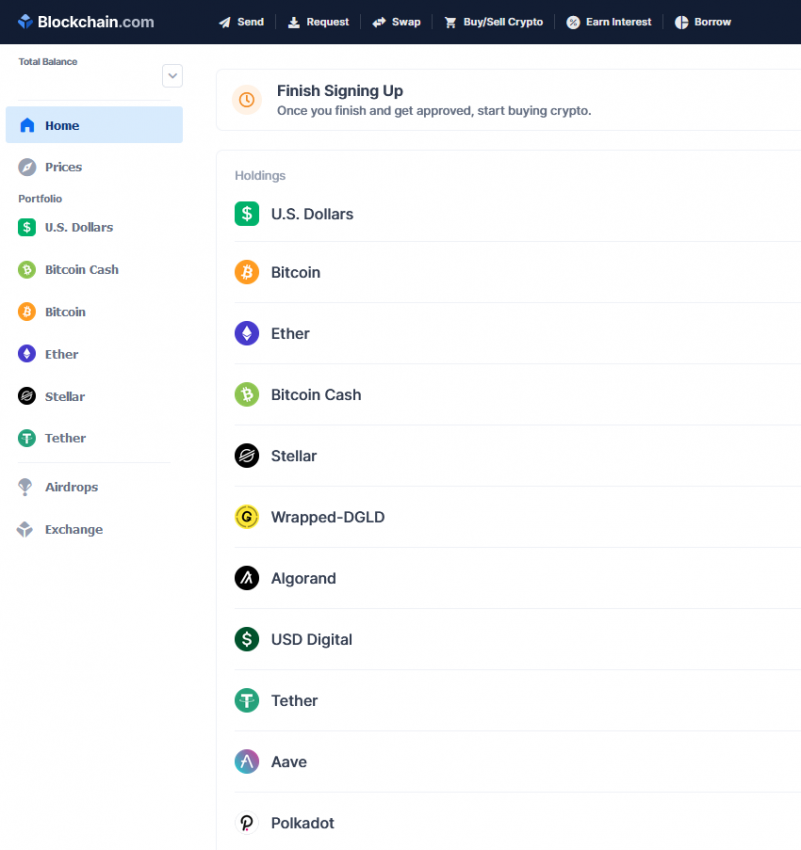This screenshot has height=850, width=801.
Task: Click the clock icon beside Finish Signing Up
Action: 247,100
